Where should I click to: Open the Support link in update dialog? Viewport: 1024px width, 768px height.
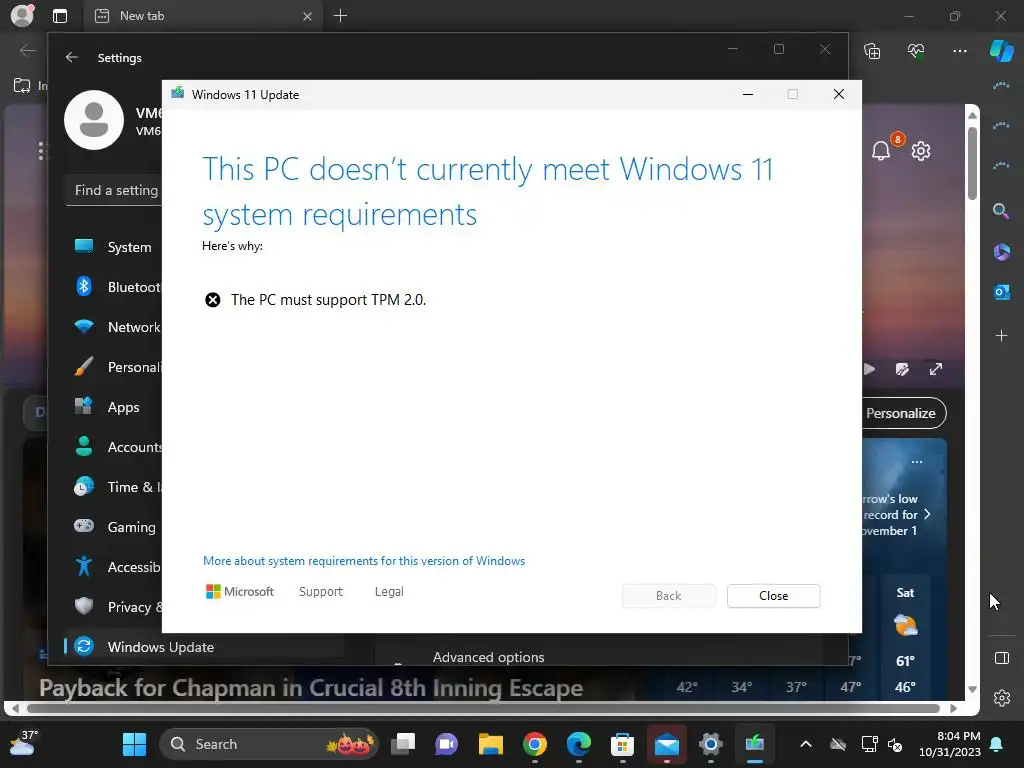[x=321, y=592]
